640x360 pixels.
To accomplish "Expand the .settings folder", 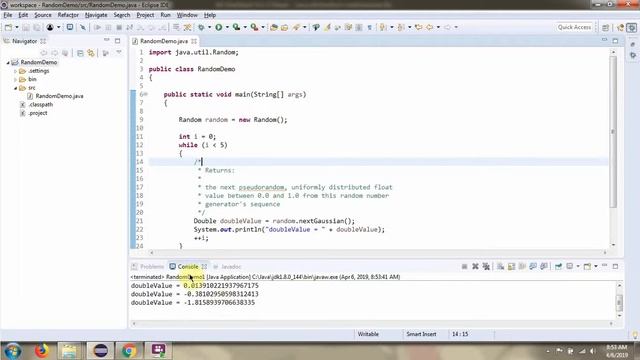I will click(x=16, y=71).
